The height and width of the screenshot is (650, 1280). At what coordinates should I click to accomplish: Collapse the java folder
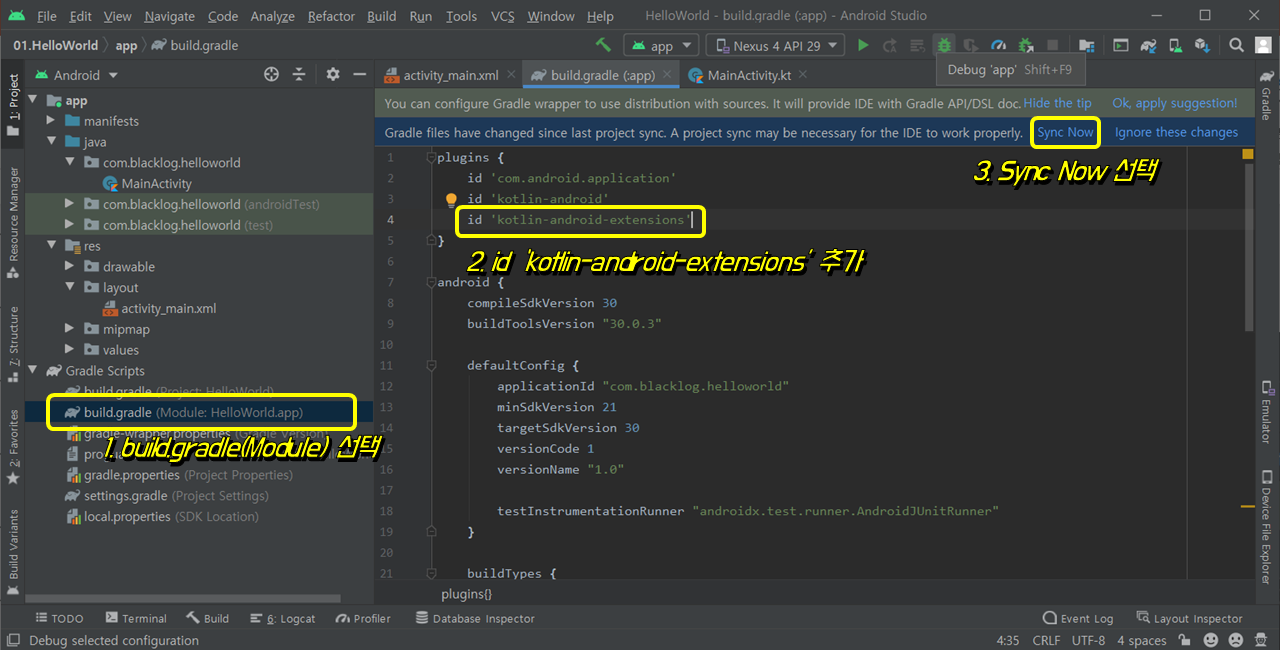point(51,142)
